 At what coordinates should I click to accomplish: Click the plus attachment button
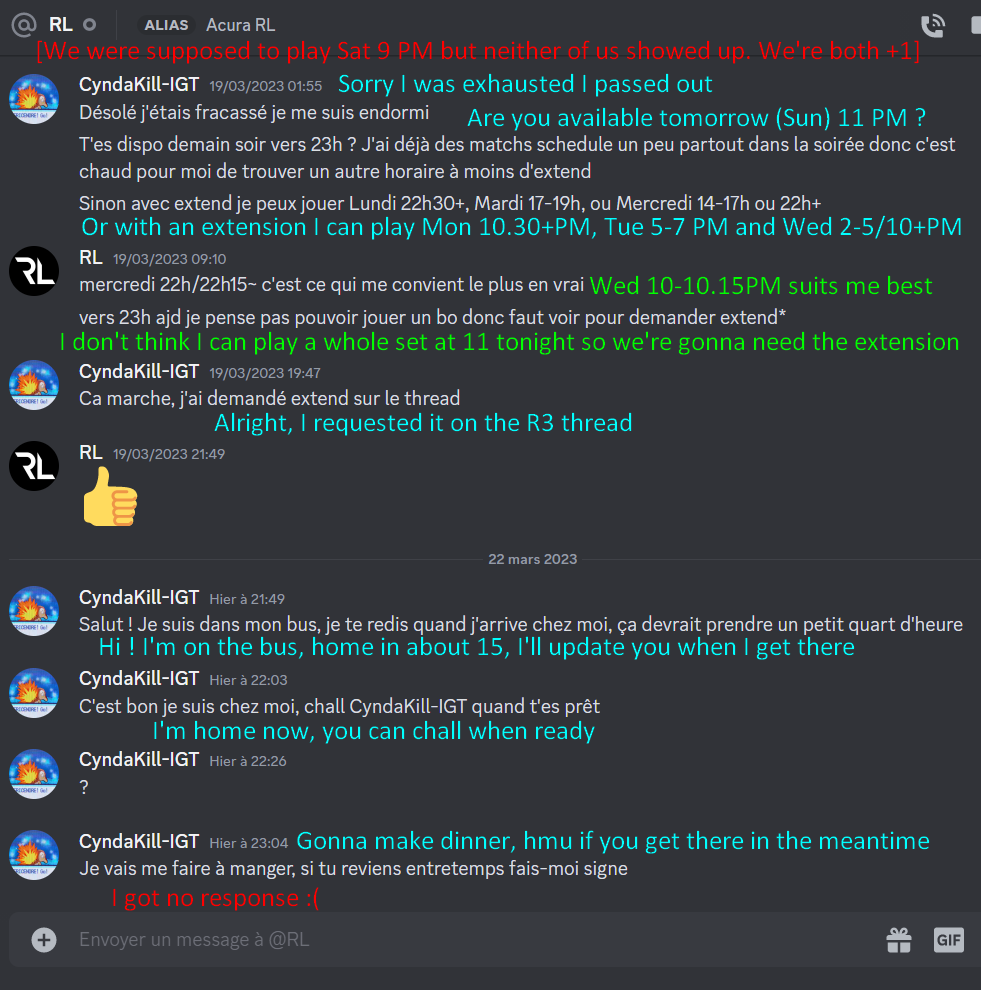pyautogui.click(x=44, y=939)
